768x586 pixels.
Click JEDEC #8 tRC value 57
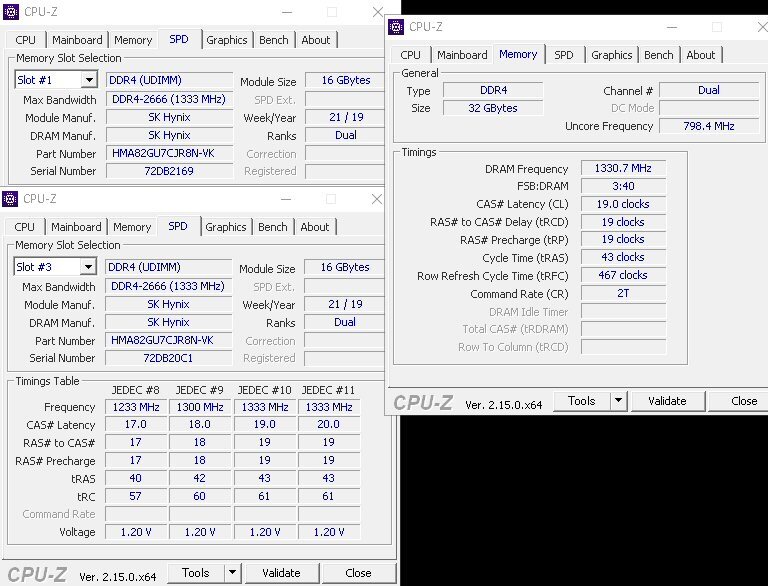tap(136, 496)
